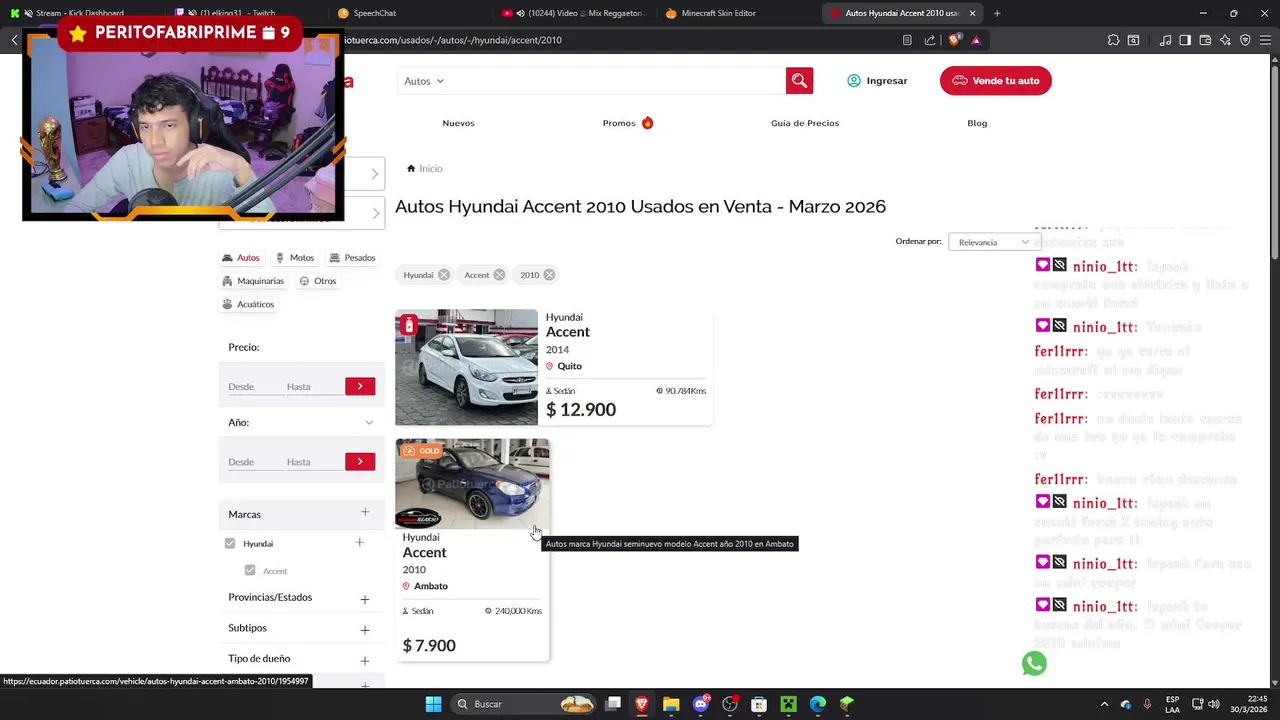Click the Ingresar login link
The image size is (1280, 720).
[x=887, y=81]
